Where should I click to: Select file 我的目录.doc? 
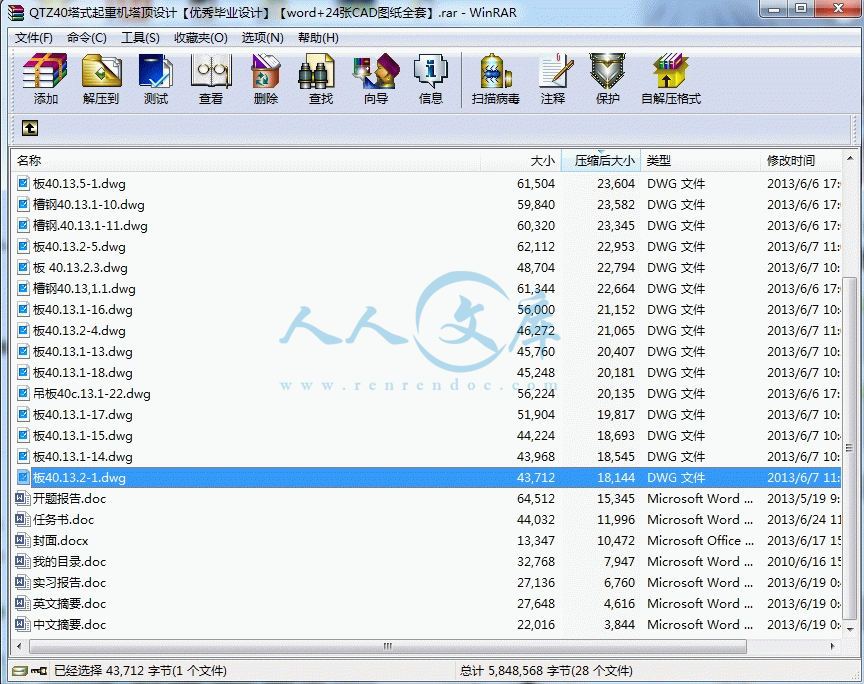pos(69,562)
